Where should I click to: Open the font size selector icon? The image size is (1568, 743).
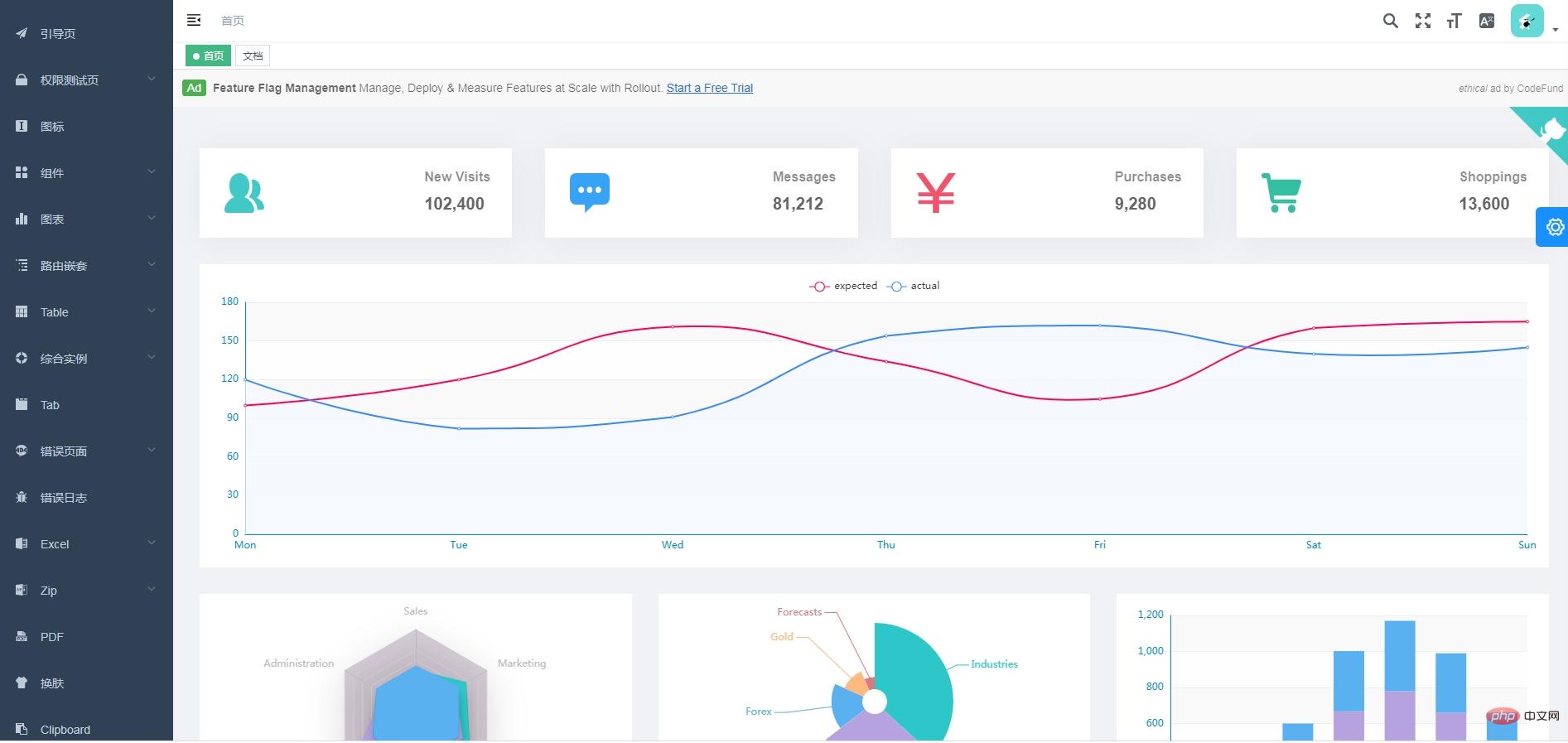[1454, 21]
